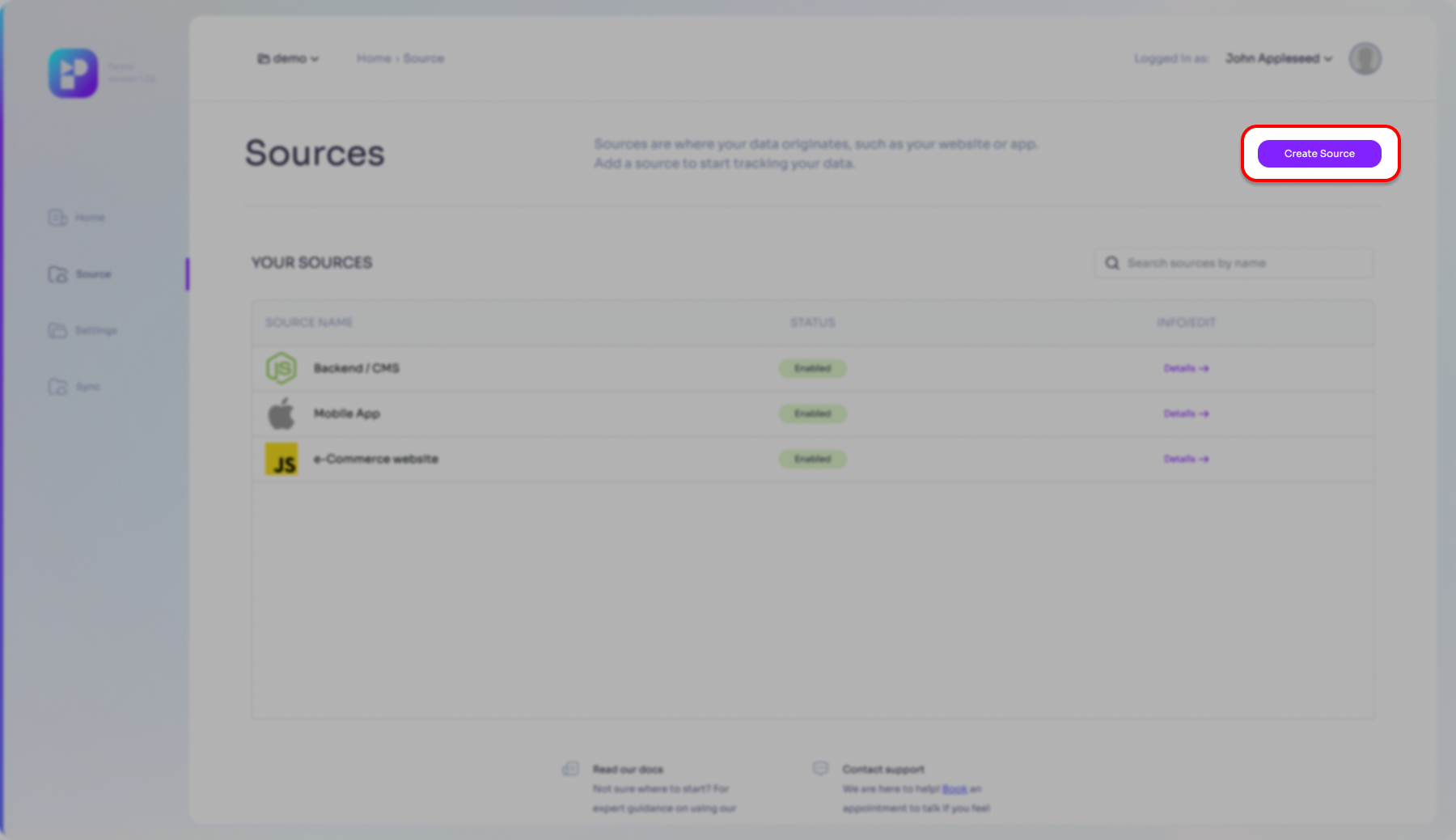Open the demo workspace dropdown
The height and width of the screenshot is (840, 1456).
288,58
